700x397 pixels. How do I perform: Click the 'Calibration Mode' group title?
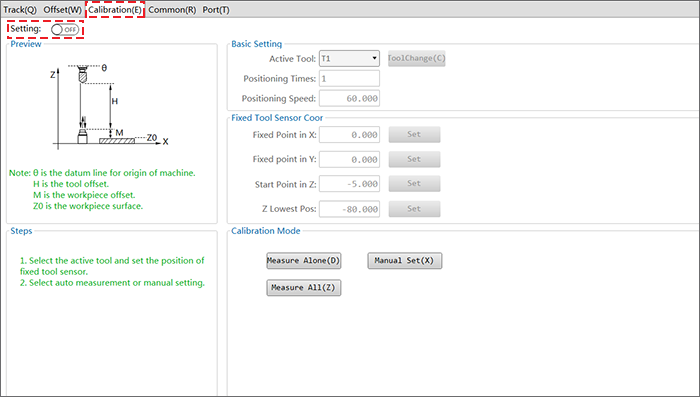[266, 231]
